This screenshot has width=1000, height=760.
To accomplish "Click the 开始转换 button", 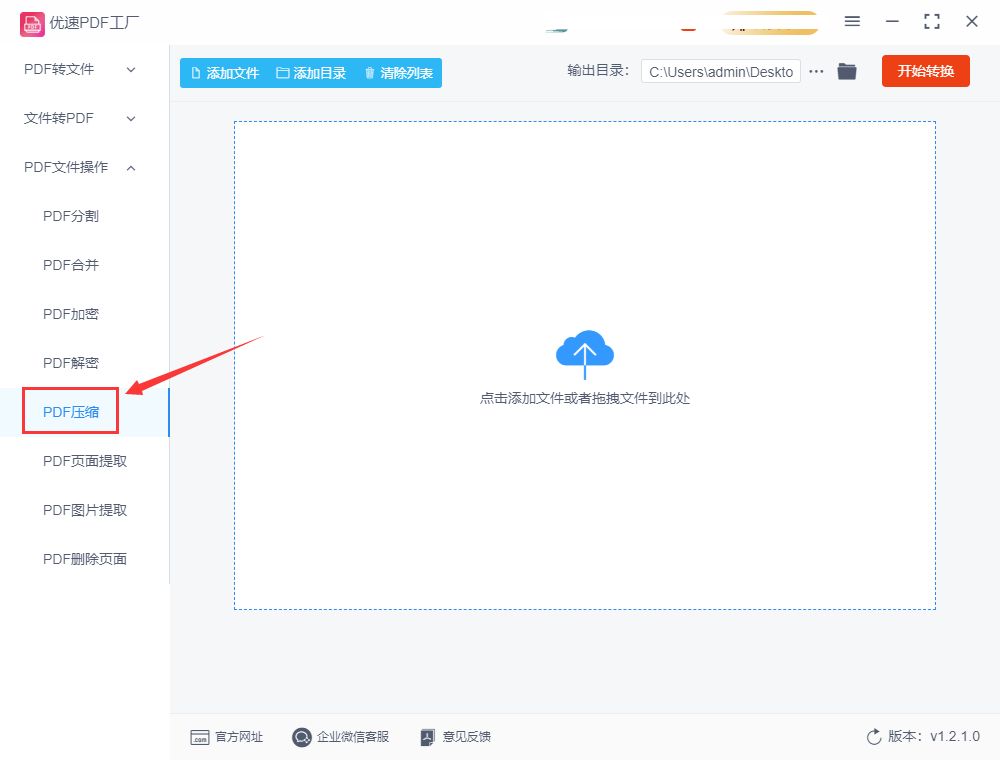I will (x=925, y=71).
